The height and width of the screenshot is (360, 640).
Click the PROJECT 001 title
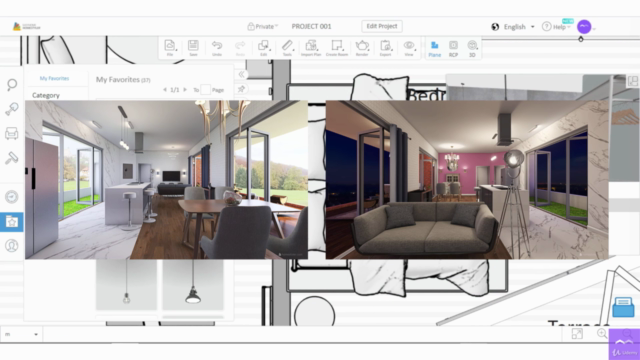(311, 27)
